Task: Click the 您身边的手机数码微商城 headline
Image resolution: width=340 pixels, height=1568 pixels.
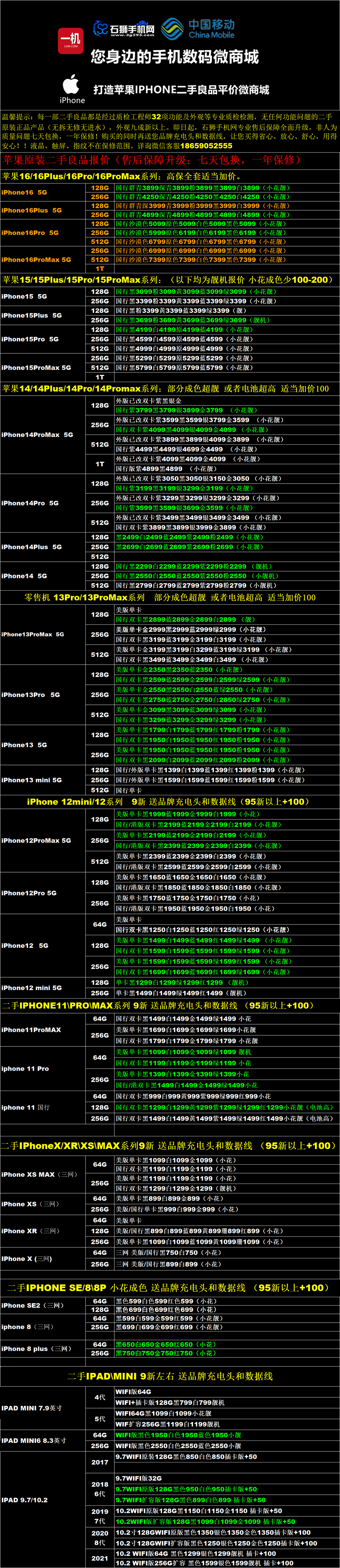Action: pyautogui.click(x=174, y=57)
